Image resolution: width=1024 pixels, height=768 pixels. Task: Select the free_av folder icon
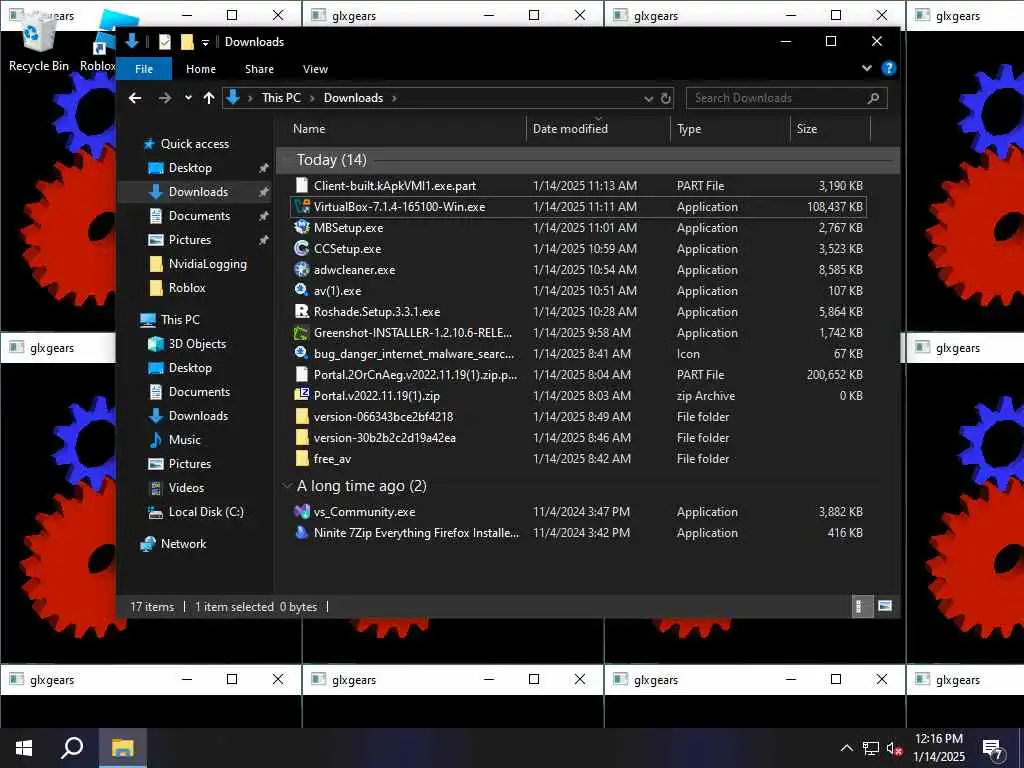pyautogui.click(x=302, y=458)
